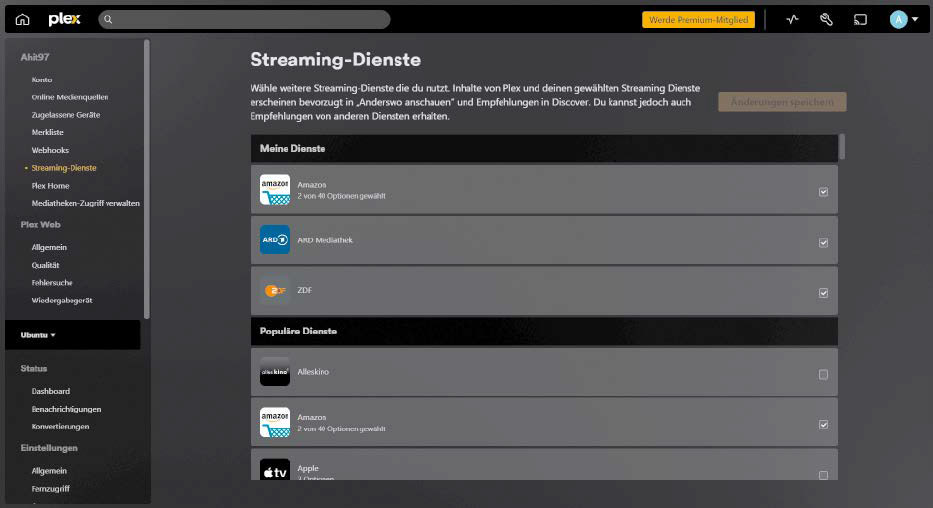The width and height of the screenshot is (933, 508).
Task: Click the services list scrollbar
Action: coord(842,147)
